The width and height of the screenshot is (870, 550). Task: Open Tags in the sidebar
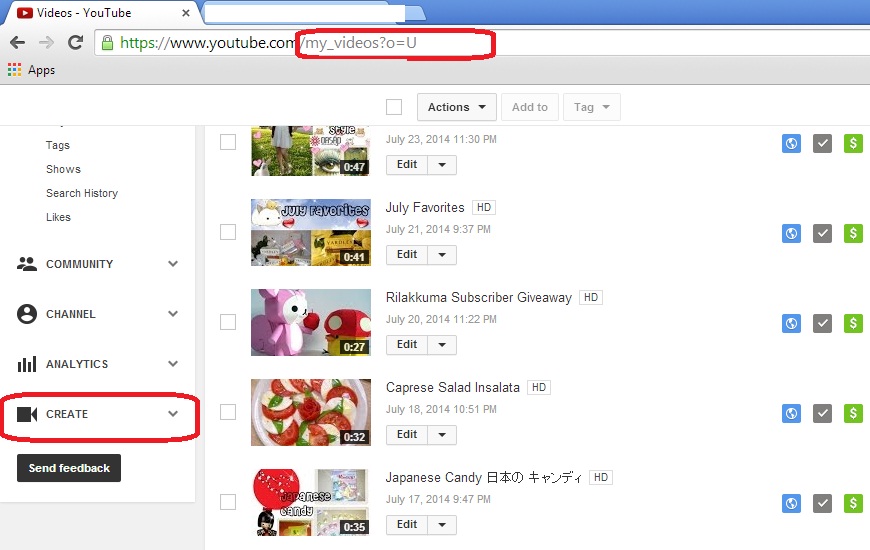click(58, 145)
